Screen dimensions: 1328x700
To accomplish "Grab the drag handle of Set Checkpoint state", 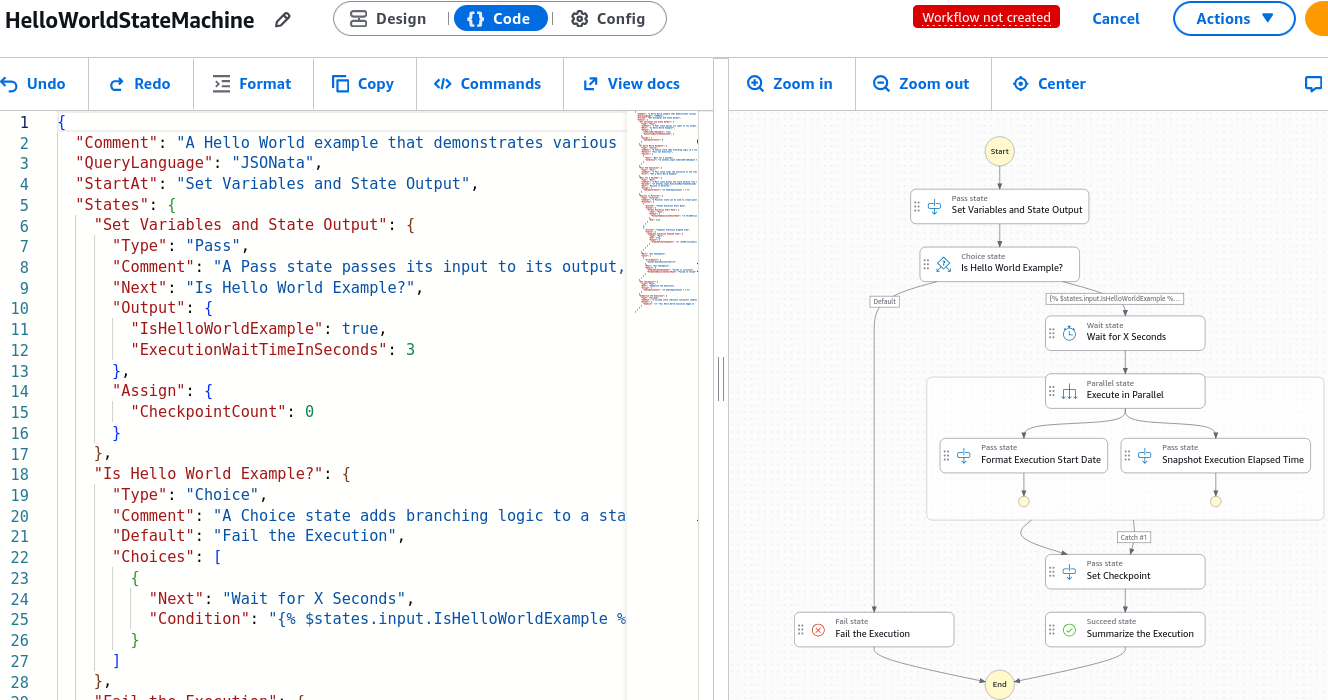I will point(1052,571).
